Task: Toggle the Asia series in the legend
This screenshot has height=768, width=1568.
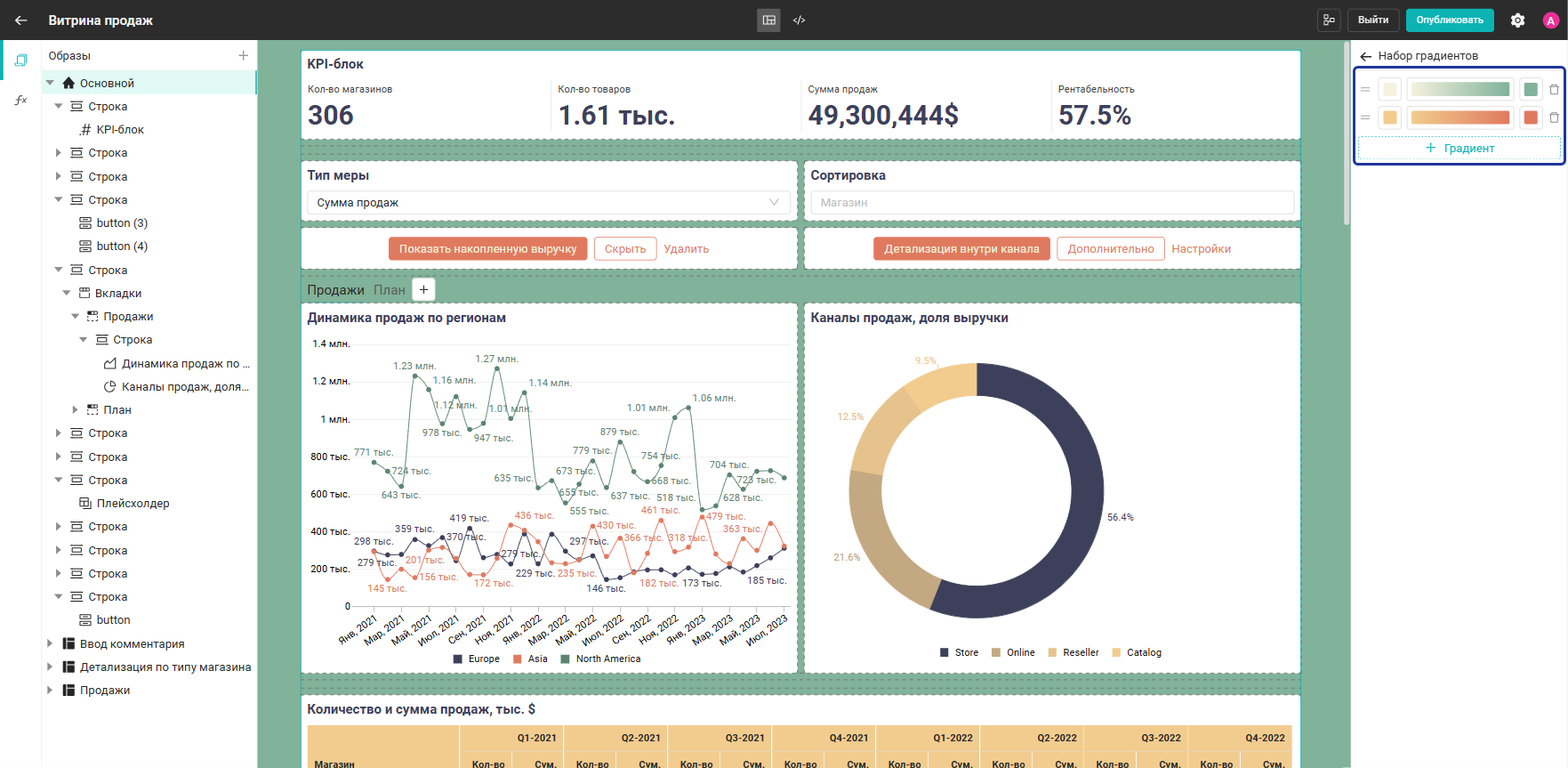Action: [x=530, y=659]
